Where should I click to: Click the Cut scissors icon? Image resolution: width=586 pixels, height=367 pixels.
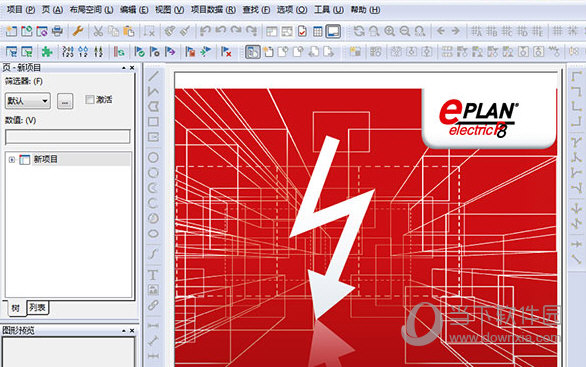point(98,31)
